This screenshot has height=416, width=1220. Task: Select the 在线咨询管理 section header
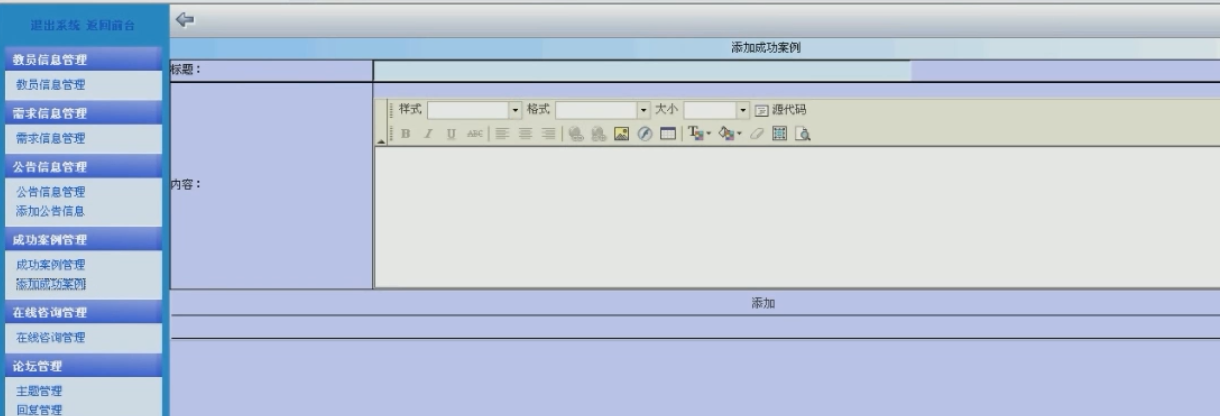tap(82, 313)
